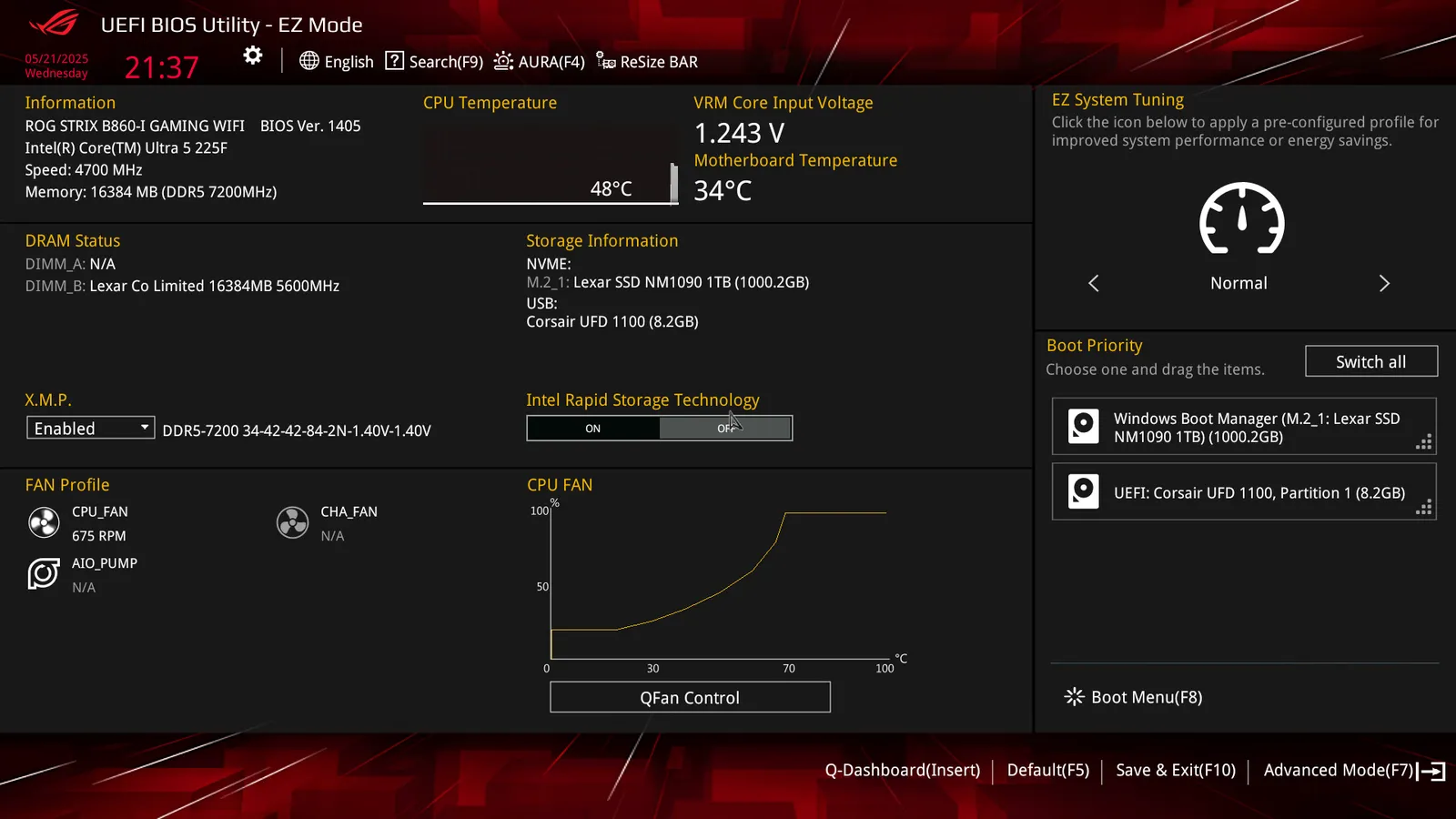Click the UEFI BIOS Utility - EZ Mode title
The height and width of the screenshot is (819, 1456).
(231, 25)
